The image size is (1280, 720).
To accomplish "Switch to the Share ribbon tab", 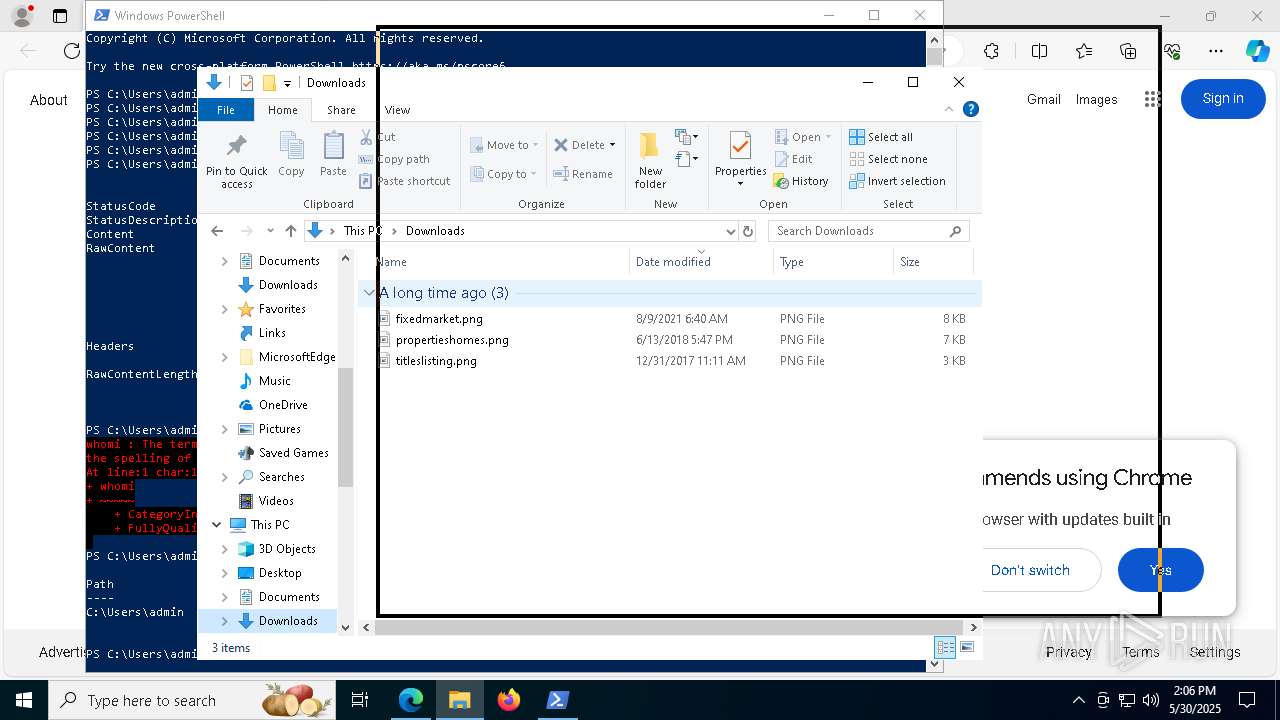I will [341, 110].
